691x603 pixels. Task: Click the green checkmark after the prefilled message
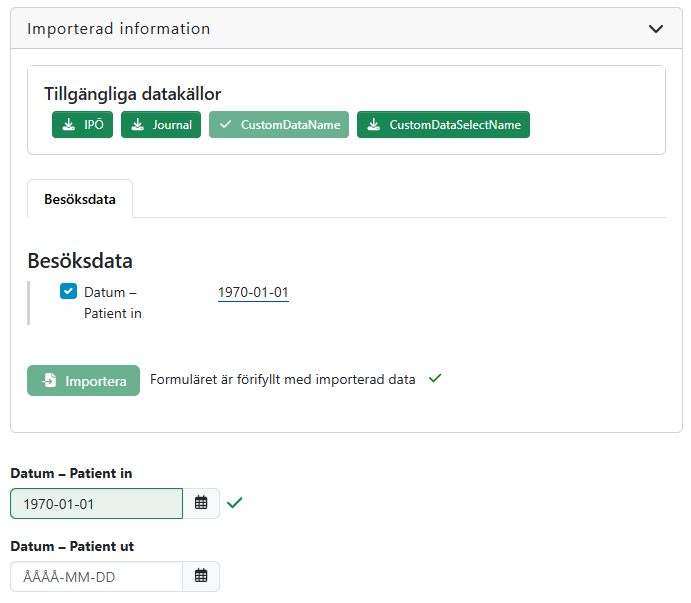pyautogui.click(x=434, y=379)
